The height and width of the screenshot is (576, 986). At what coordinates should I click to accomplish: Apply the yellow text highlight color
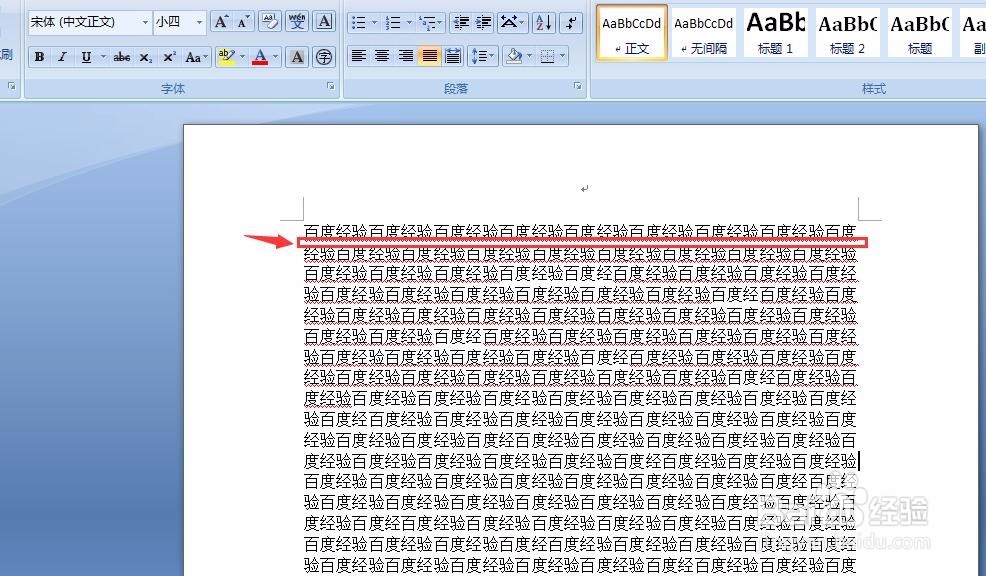225,57
